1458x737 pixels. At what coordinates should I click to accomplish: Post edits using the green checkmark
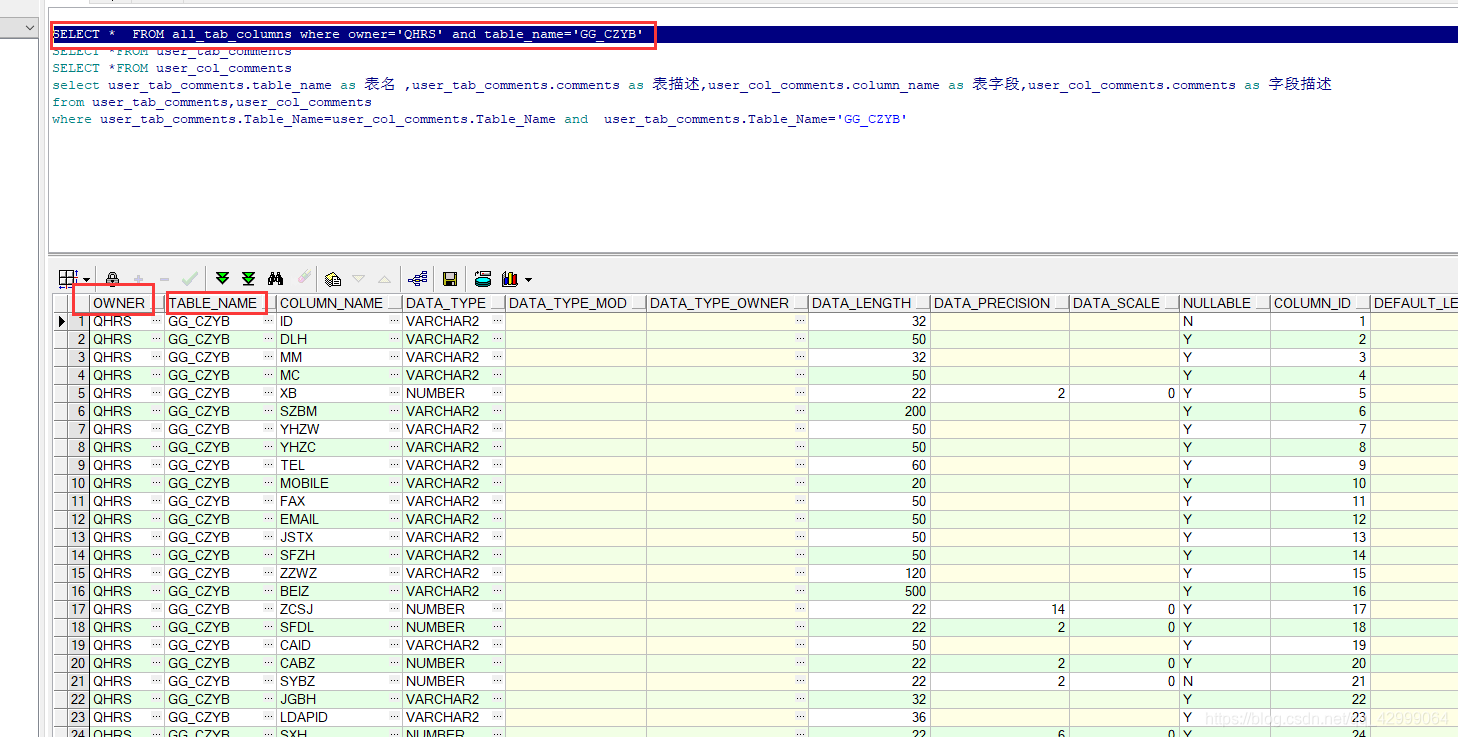(188, 278)
